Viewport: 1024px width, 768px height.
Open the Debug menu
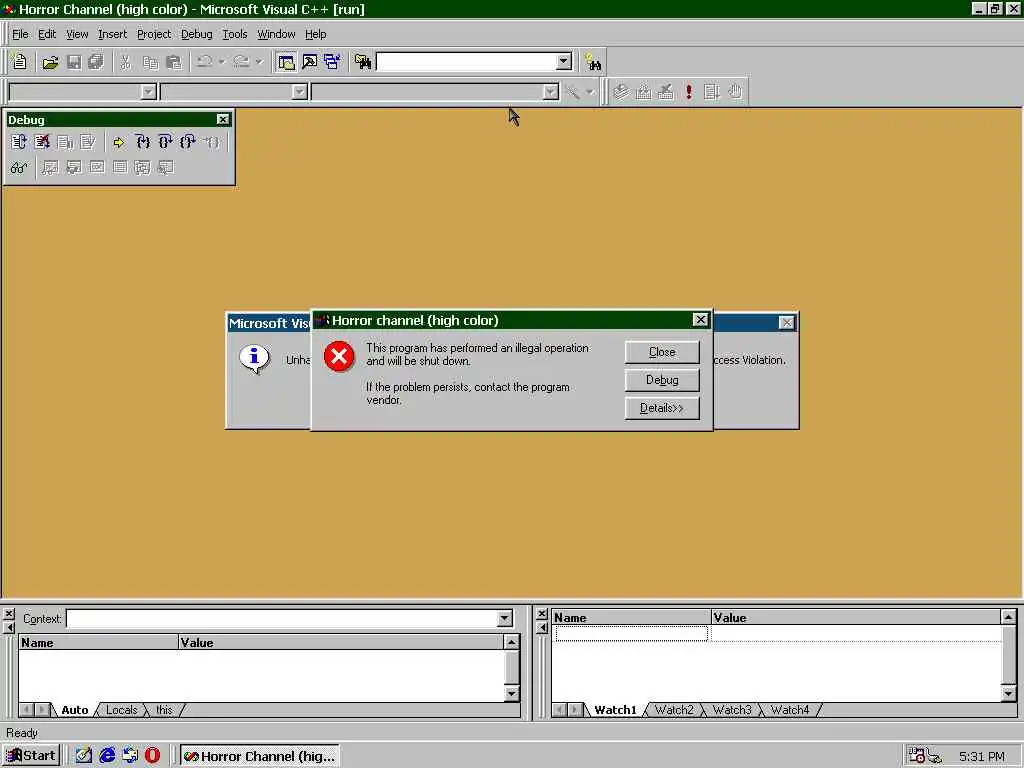tap(197, 34)
